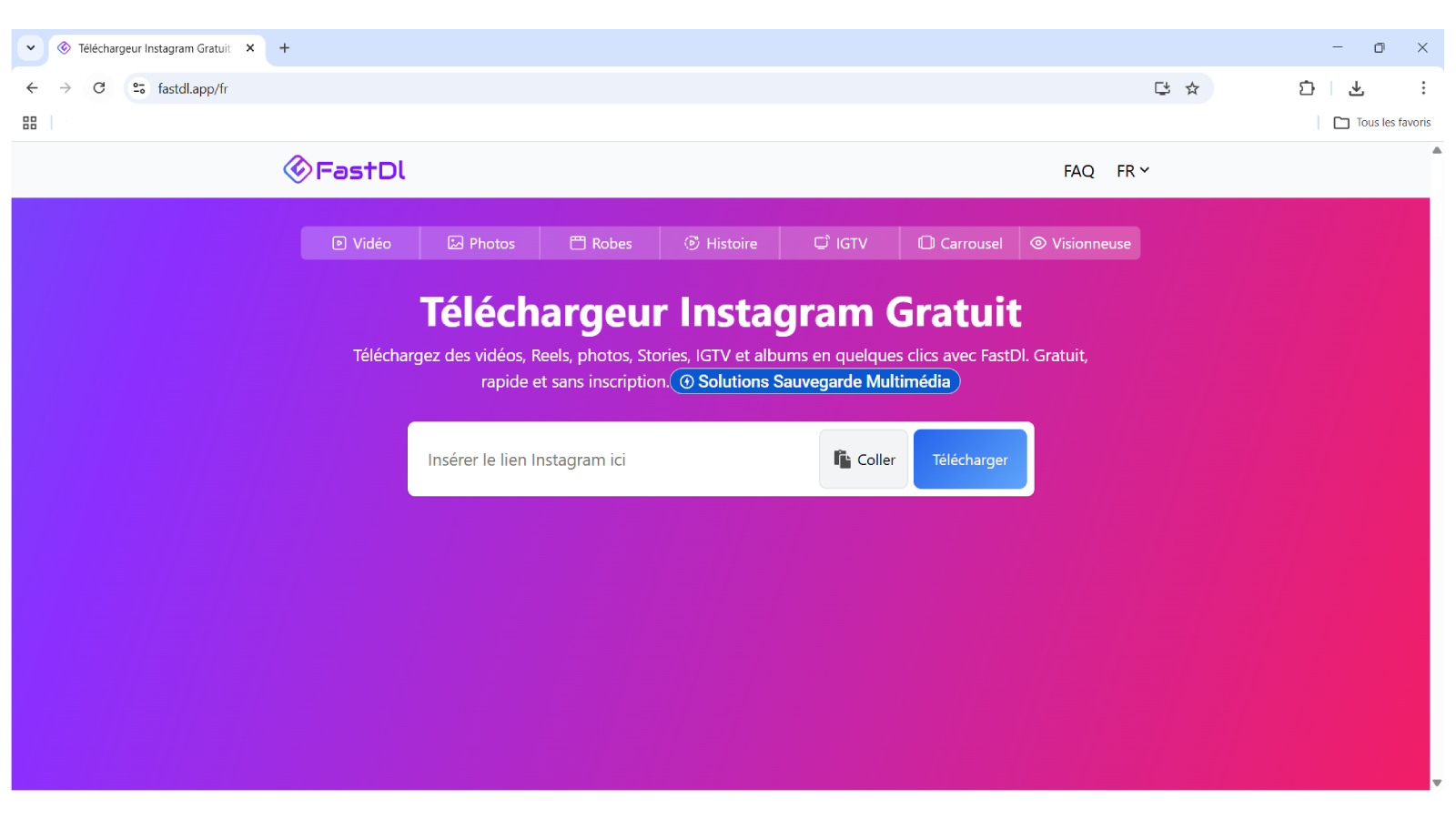This screenshot has width=1456, height=819.
Task: Select the Histoire tab
Action: (x=721, y=243)
